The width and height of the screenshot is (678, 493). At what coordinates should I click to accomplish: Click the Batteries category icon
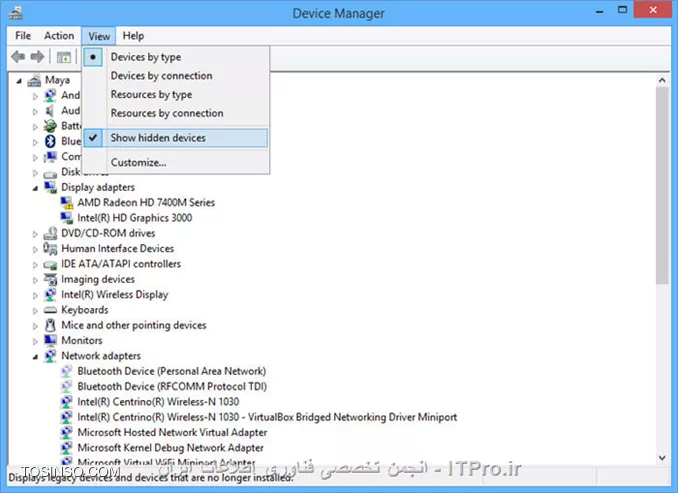pyautogui.click(x=50, y=126)
